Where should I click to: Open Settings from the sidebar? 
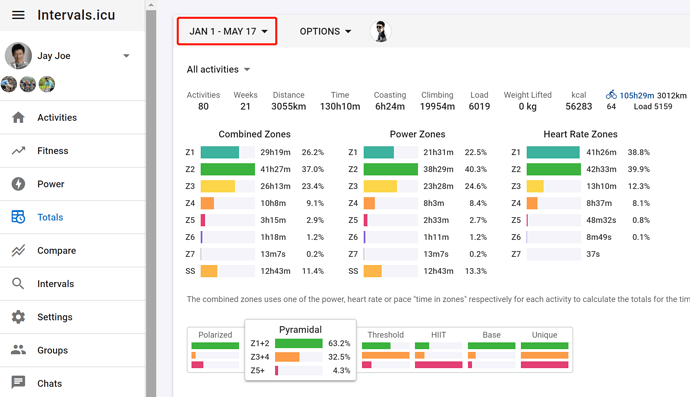coord(73,317)
